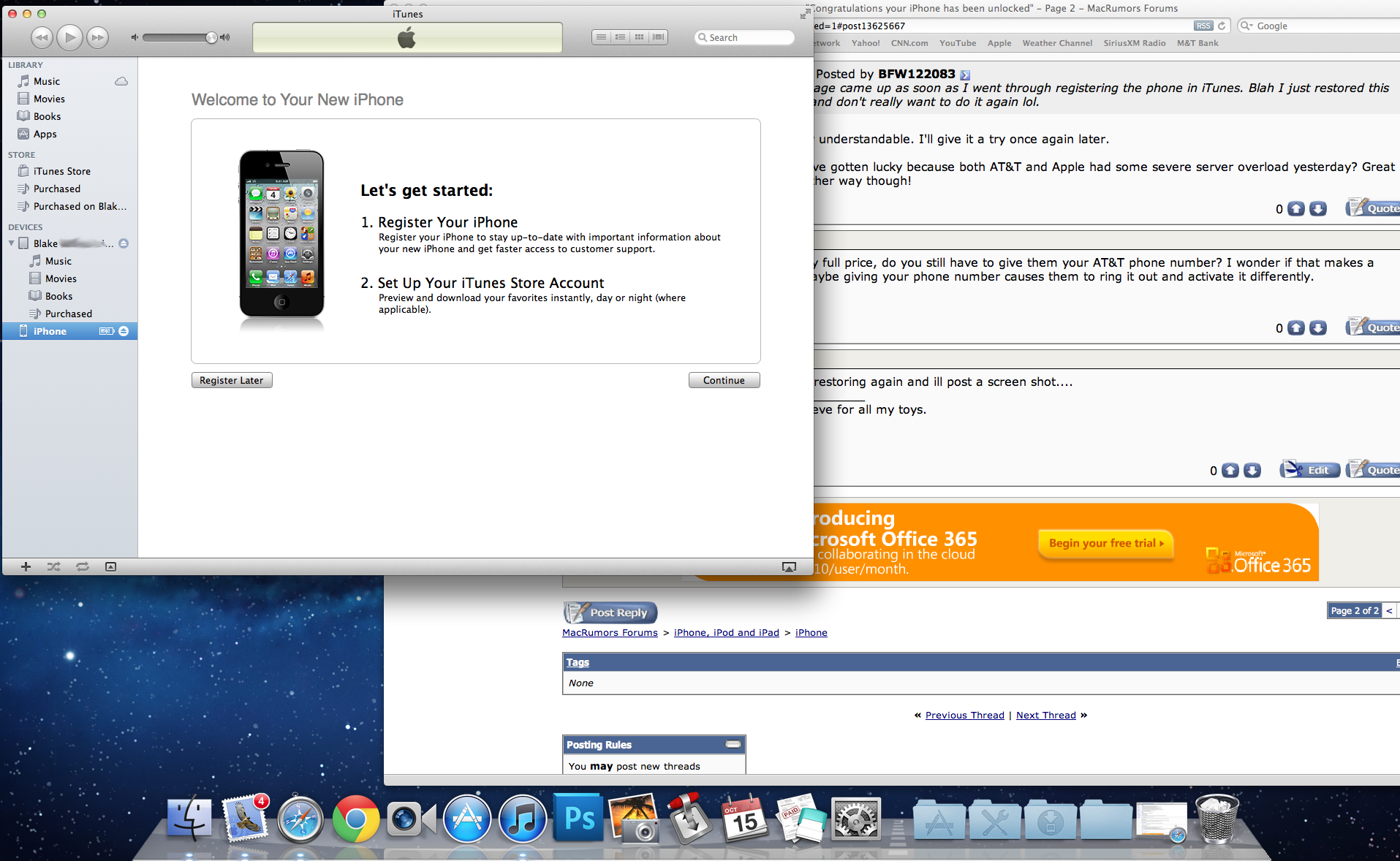Click Begin your free trial button

coord(1105,543)
